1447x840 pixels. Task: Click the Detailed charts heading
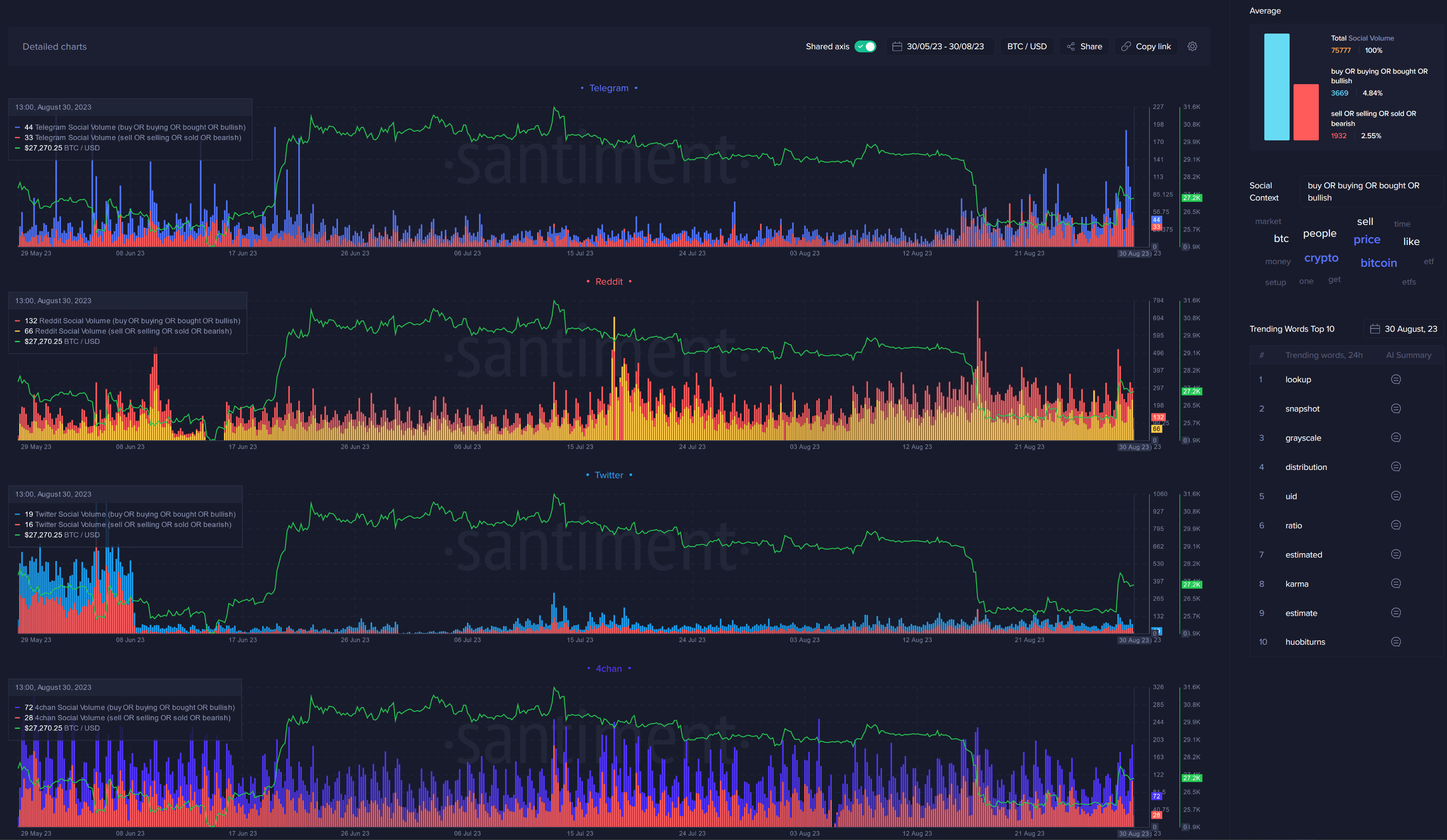54,47
